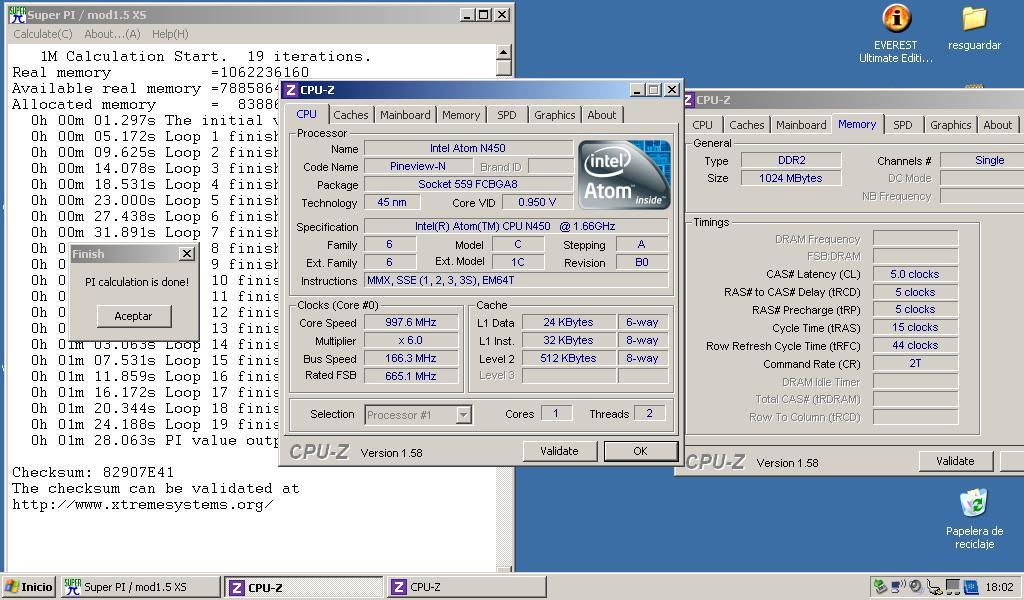
Task: Click the Core Speed value 997.6 MHz
Action: coord(411,323)
